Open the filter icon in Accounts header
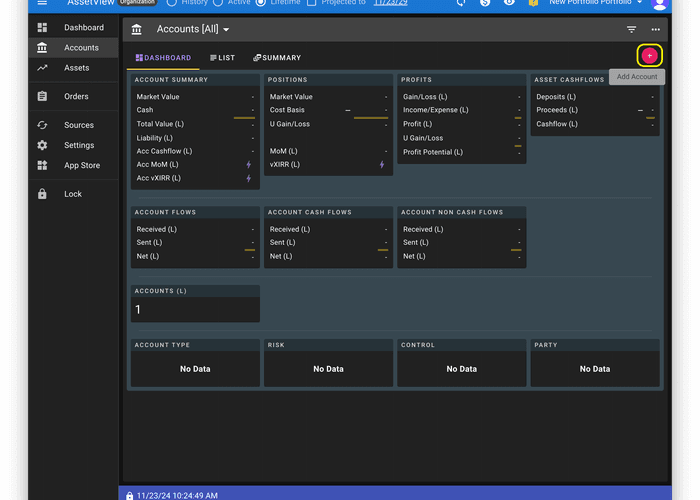 631,30
